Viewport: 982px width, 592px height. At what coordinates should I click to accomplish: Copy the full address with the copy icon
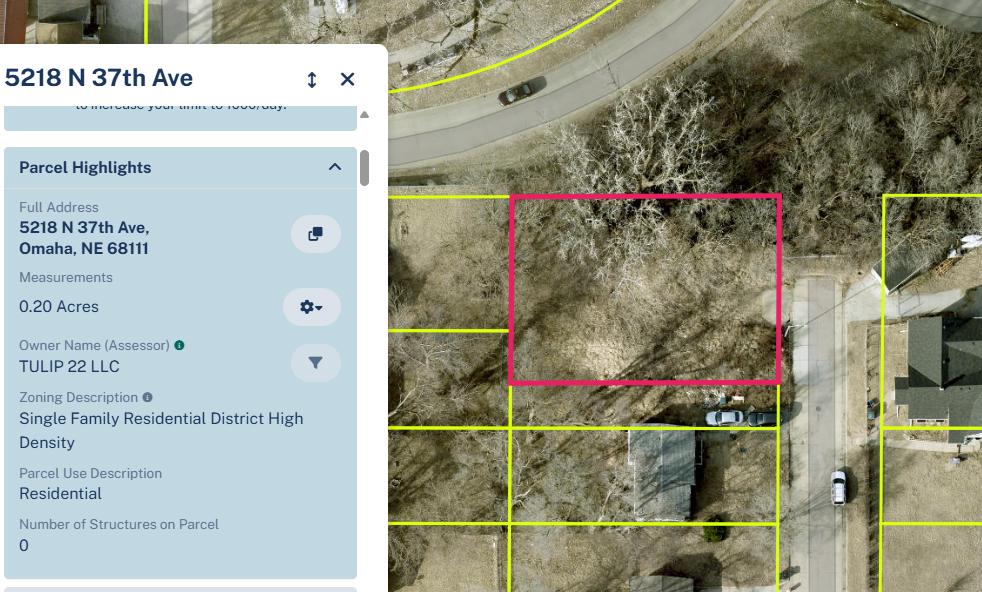[316, 234]
